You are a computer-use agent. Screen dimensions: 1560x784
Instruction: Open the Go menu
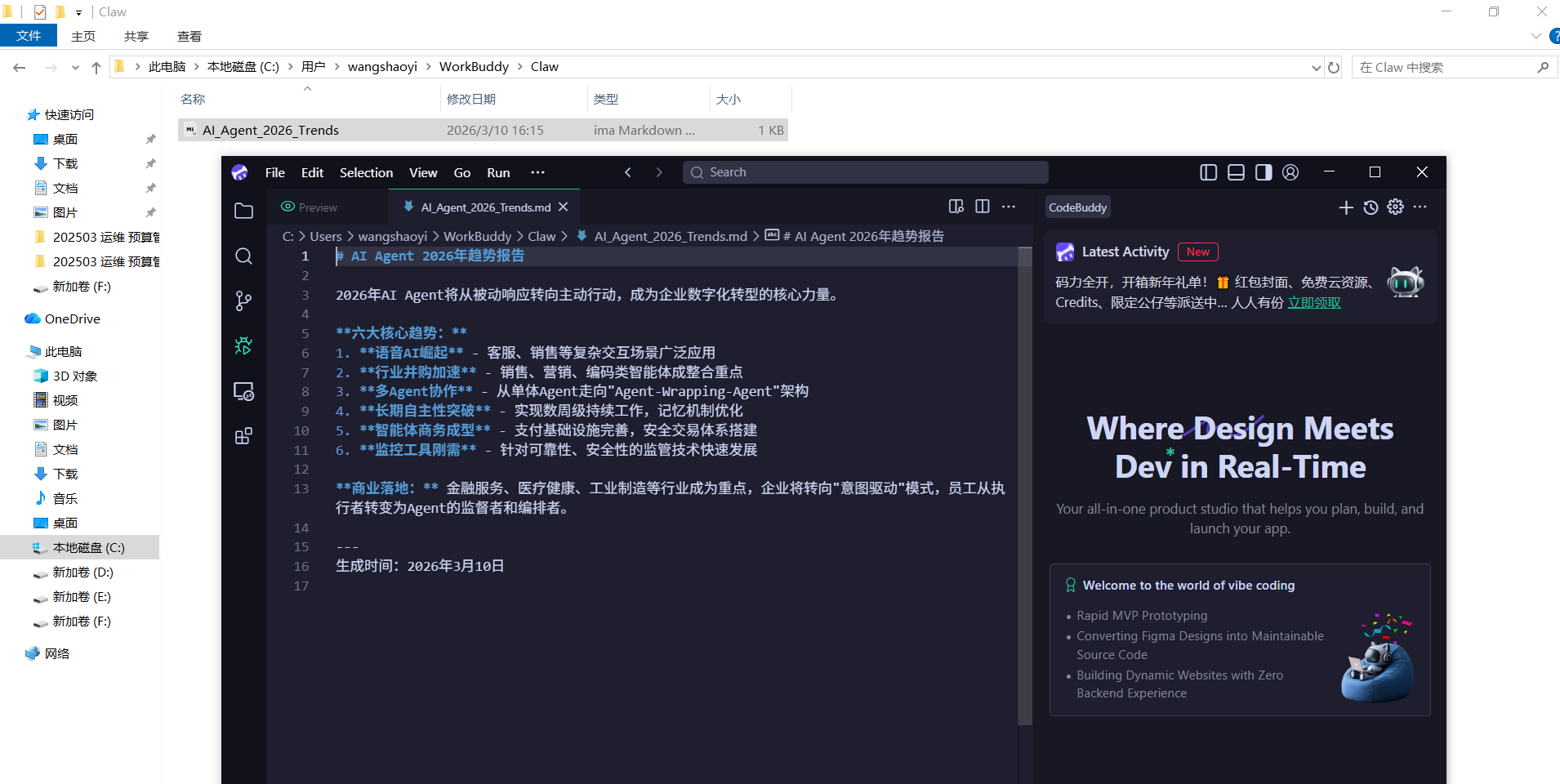(462, 172)
